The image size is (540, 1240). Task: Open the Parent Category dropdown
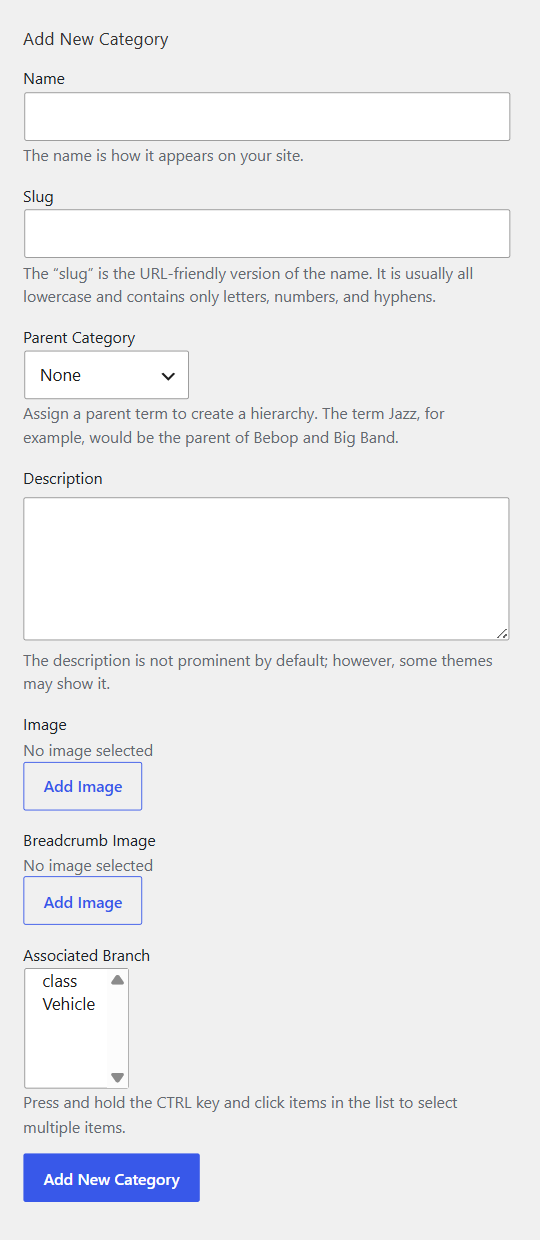(x=106, y=375)
